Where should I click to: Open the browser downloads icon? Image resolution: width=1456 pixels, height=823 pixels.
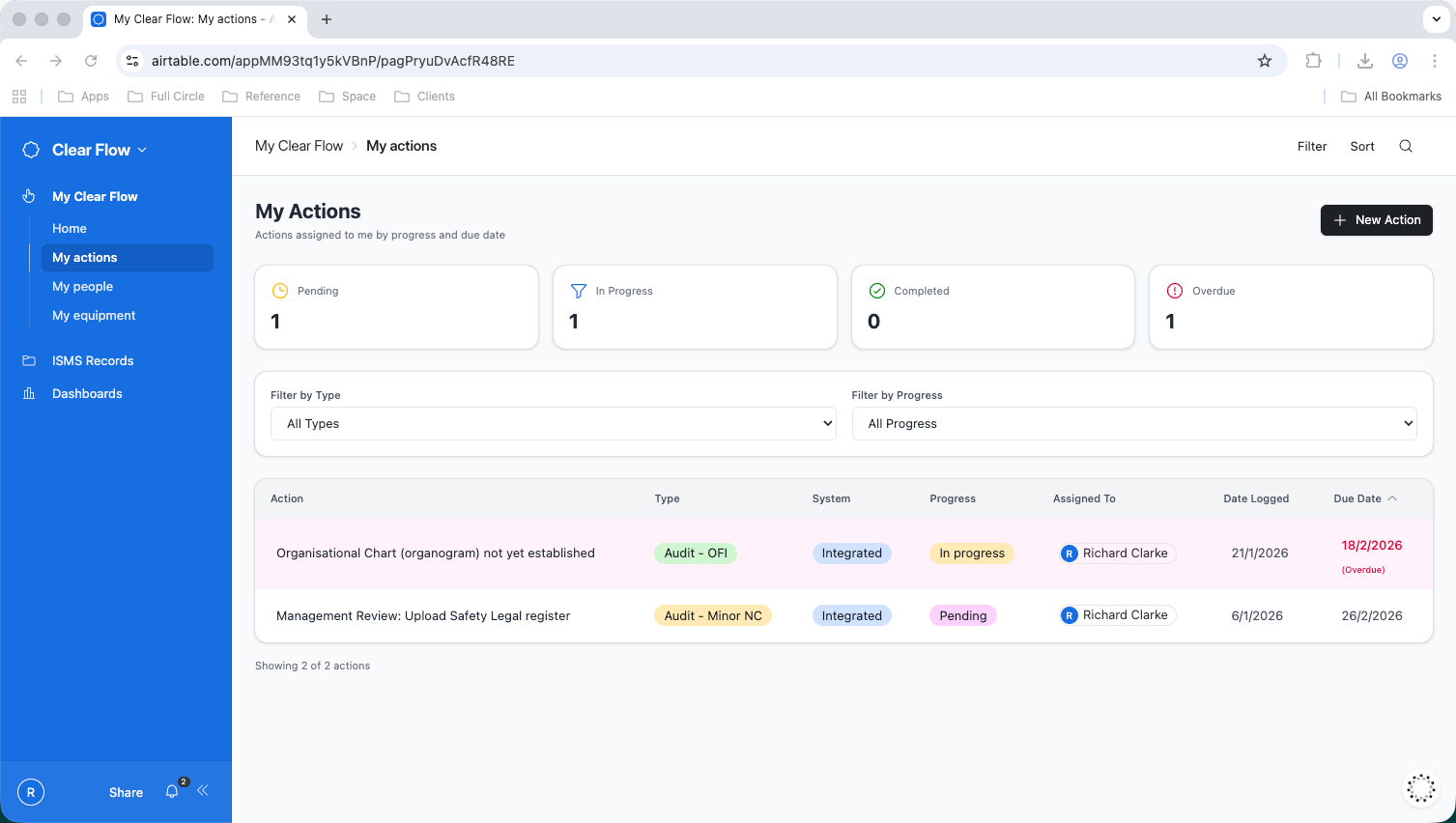click(1365, 61)
